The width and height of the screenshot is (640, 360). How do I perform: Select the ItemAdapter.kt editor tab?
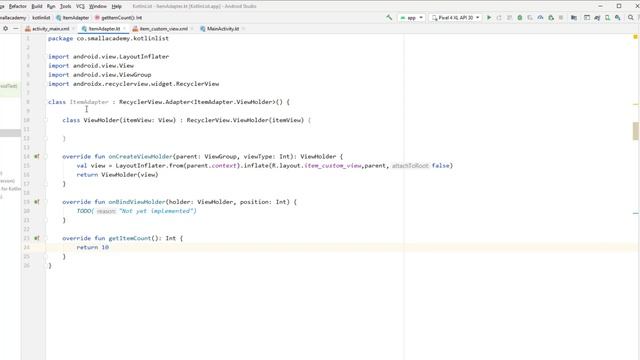(104, 29)
